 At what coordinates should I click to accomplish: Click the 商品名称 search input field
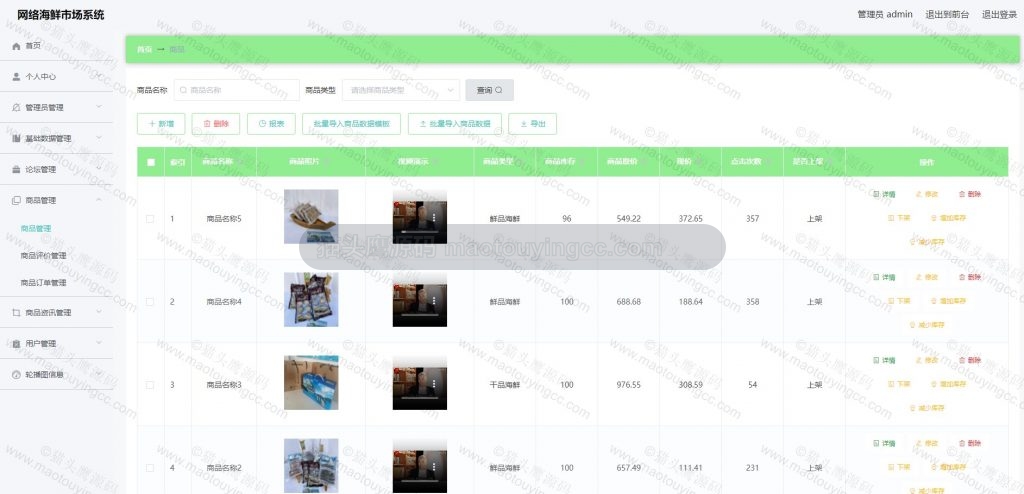[236, 90]
